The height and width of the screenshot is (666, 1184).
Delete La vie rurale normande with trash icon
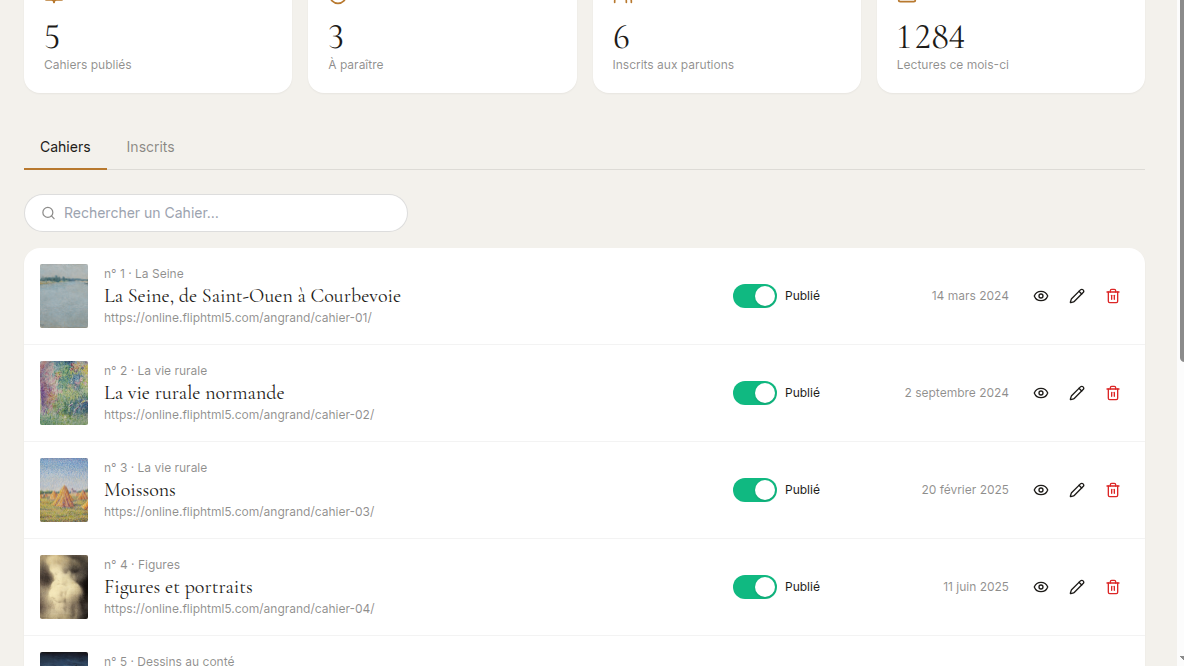pos(1113,393)
